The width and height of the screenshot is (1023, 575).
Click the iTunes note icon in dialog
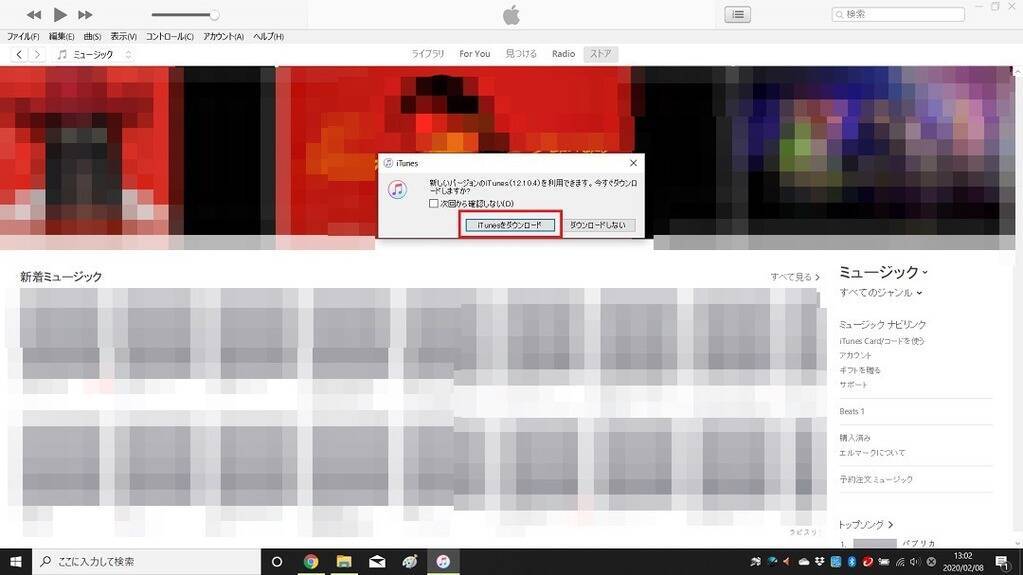[397, 189]
